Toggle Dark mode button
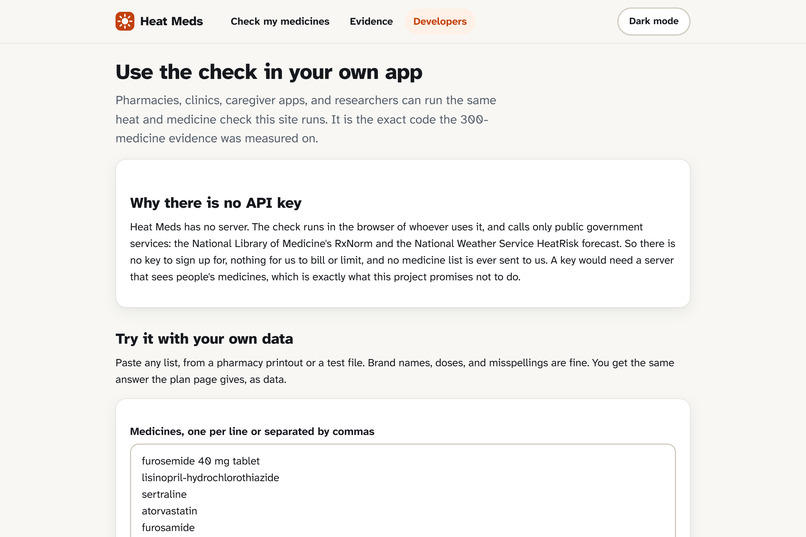806x537 pixels. [653, 21]
